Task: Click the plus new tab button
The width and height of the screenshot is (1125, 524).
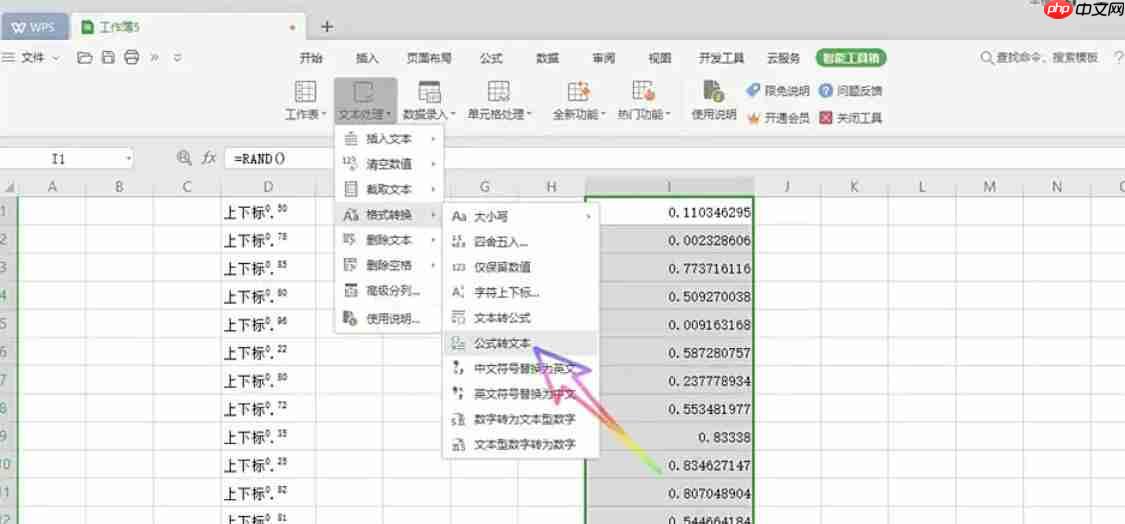Action: coord(326,27)
